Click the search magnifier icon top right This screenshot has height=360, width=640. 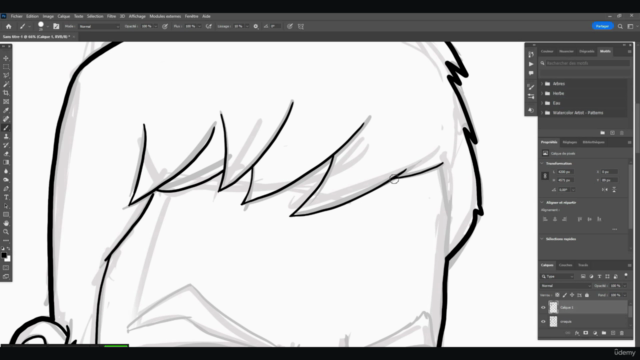pyautogui.click(x=620, y=27)
